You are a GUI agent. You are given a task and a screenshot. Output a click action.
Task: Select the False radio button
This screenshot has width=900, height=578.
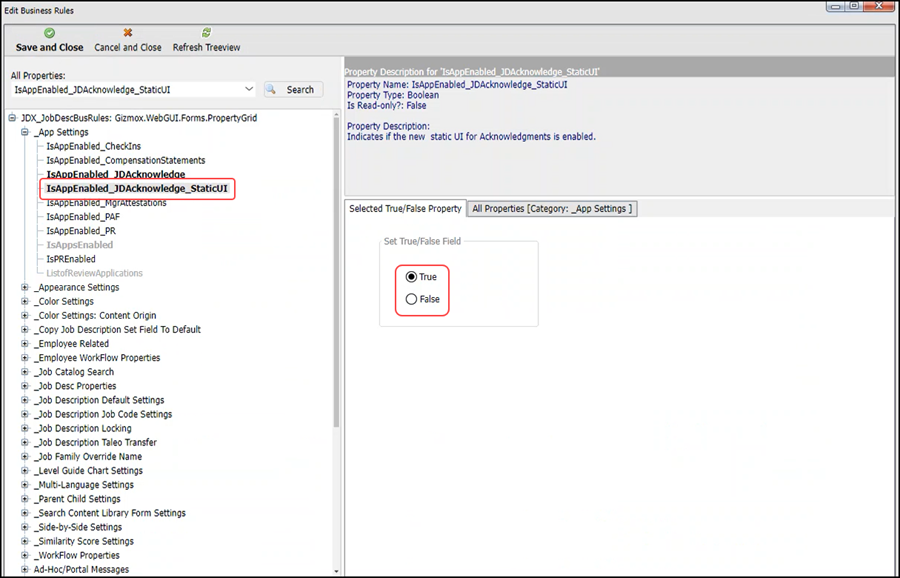pyautogui.click(x=411, y=299)
